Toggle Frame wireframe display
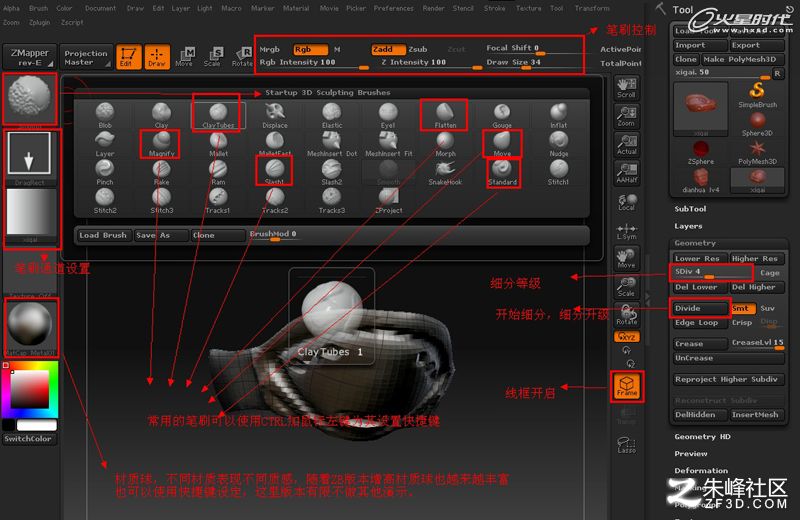 [627, 386]
